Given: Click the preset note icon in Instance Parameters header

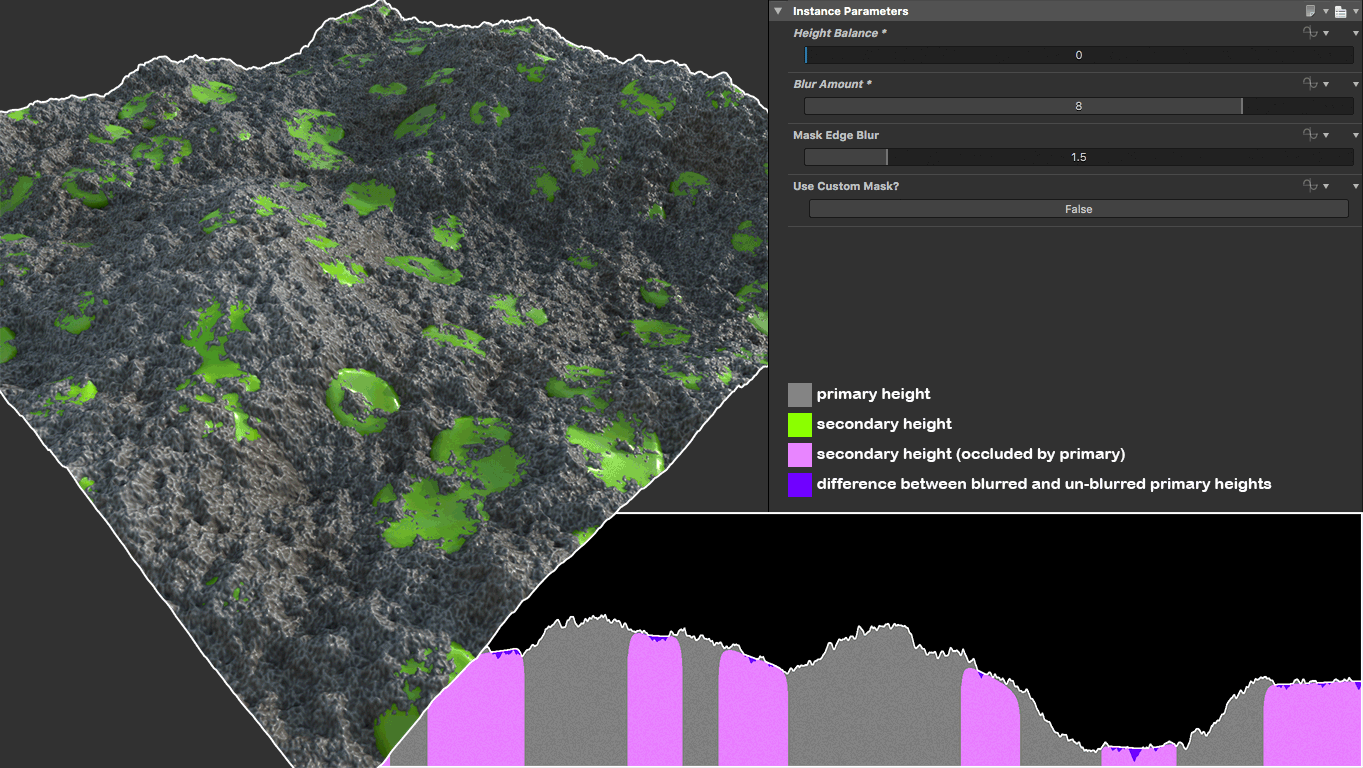Looking at the screenshot, I should (1310, 11).
